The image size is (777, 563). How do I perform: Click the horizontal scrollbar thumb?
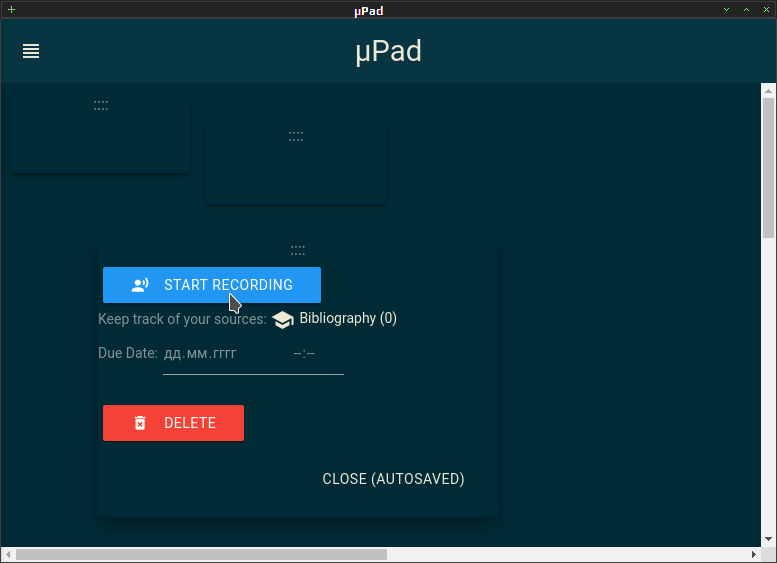click(x=201, y=554)
